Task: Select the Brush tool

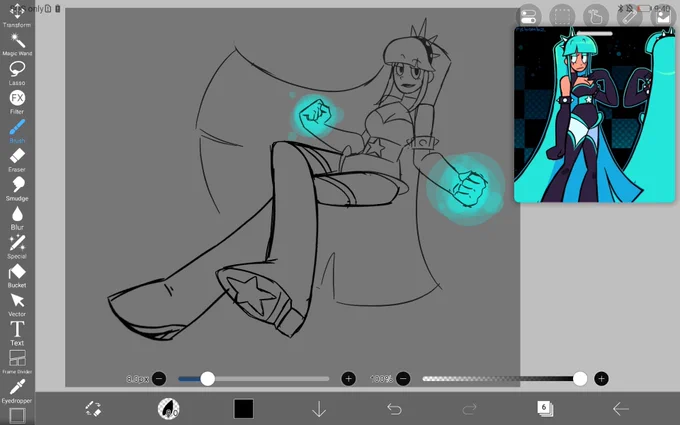Action: (x=17, y=131)
